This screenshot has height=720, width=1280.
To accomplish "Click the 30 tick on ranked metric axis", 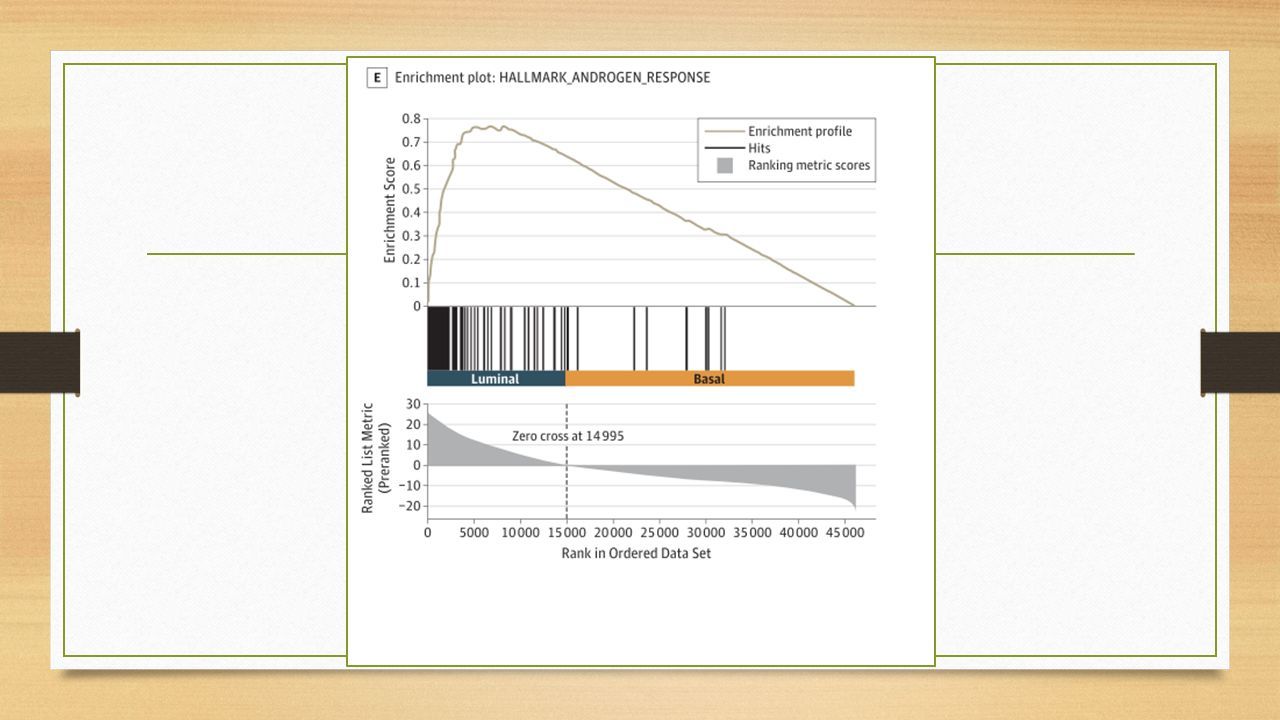I will pos(414,404).
